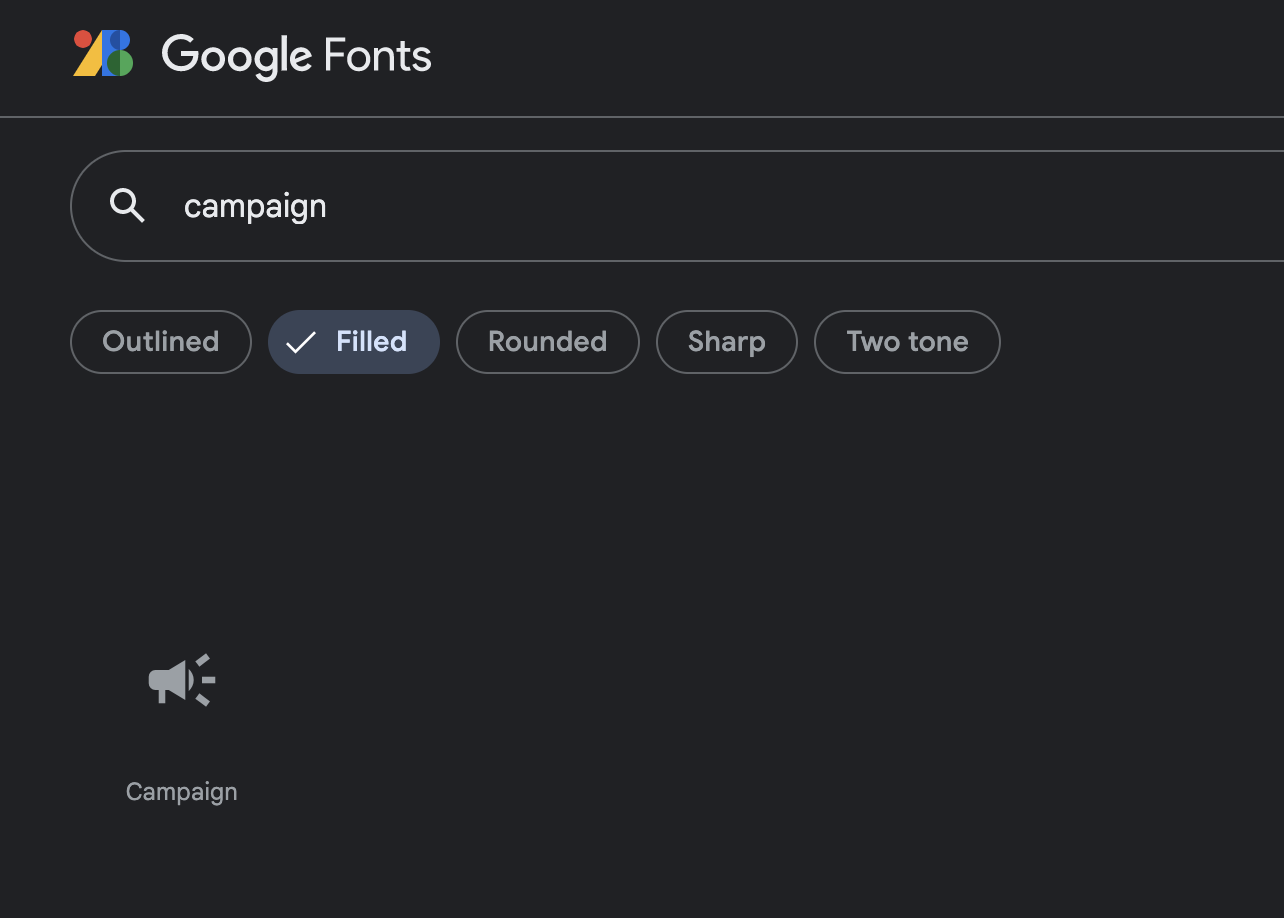Click the Campaign result label text
The image size is (1284, 918).
181,791
